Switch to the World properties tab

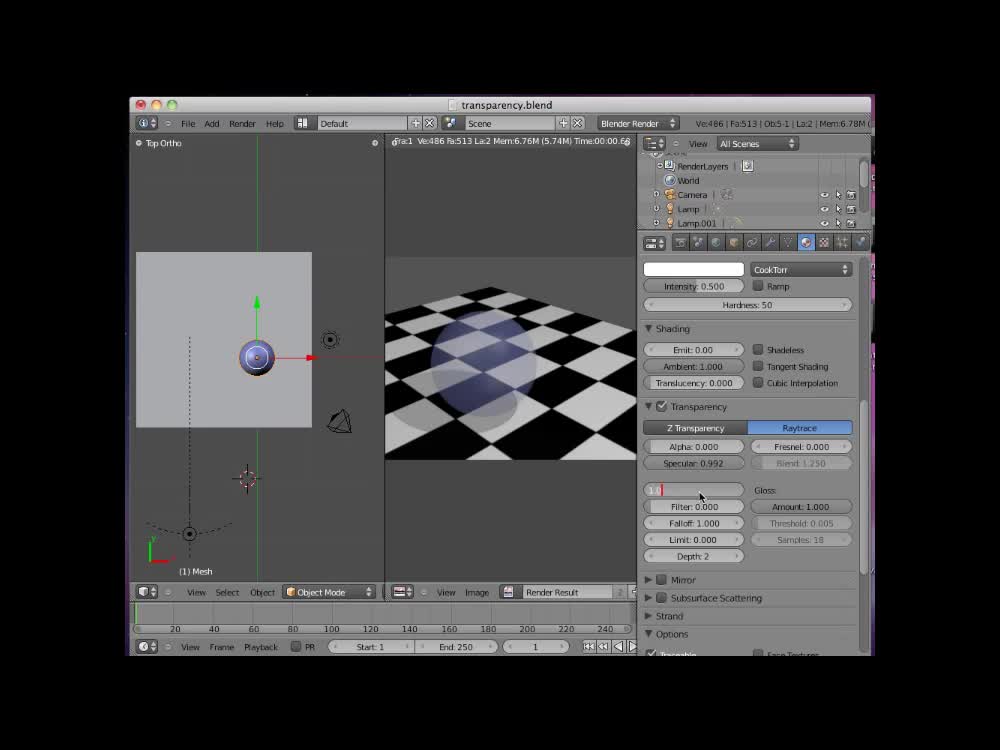716,242
